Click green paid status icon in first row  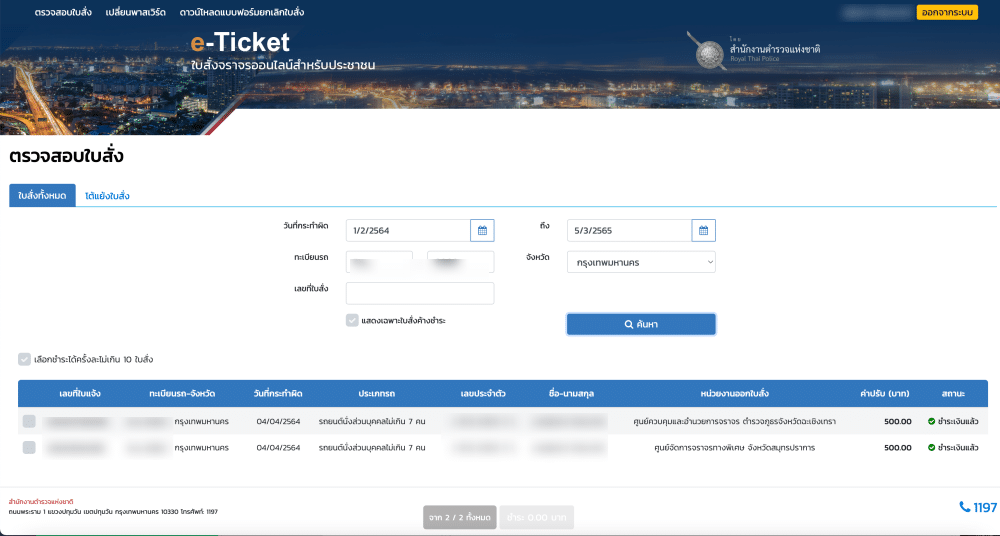(x=931, y=421)
